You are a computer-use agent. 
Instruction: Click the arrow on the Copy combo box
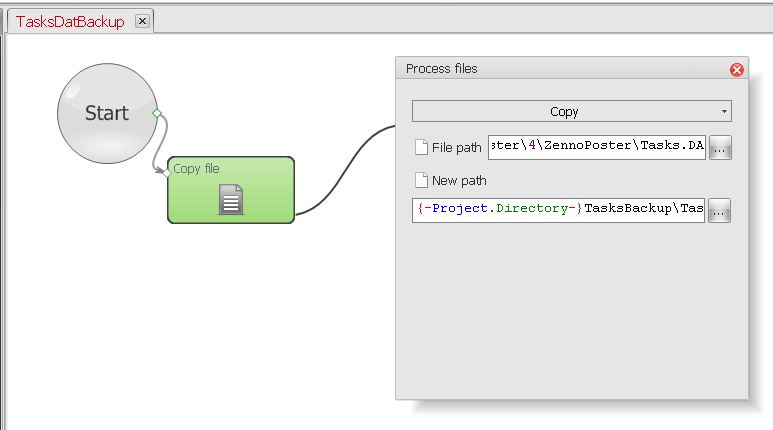pyautogui.click(x=724, y=111)
